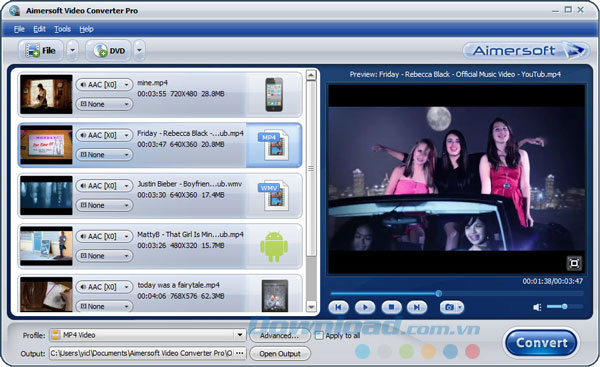
Task: Open audio track dropdown for Friday video
Action: 104,135
